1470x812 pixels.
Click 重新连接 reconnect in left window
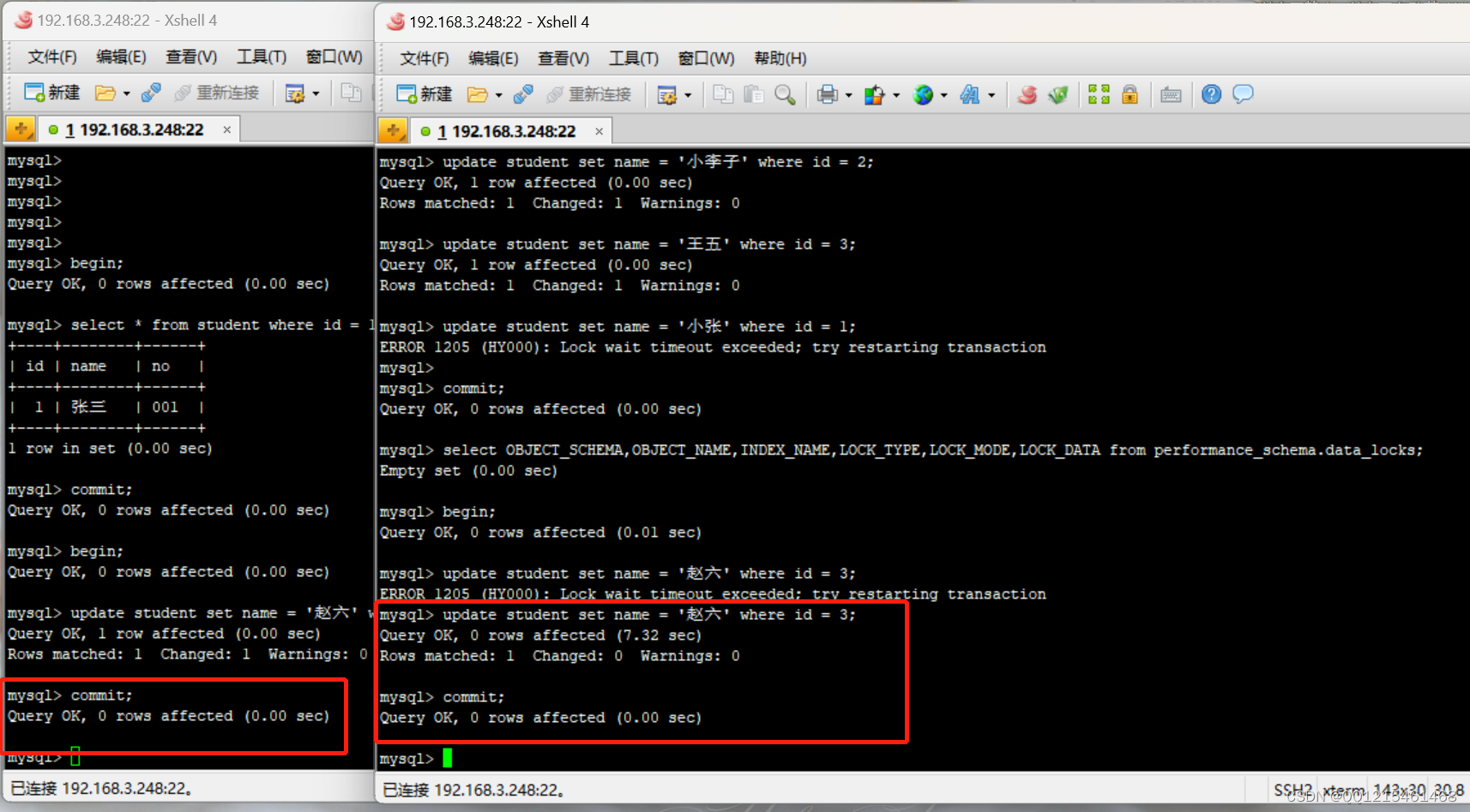point(217,93)
